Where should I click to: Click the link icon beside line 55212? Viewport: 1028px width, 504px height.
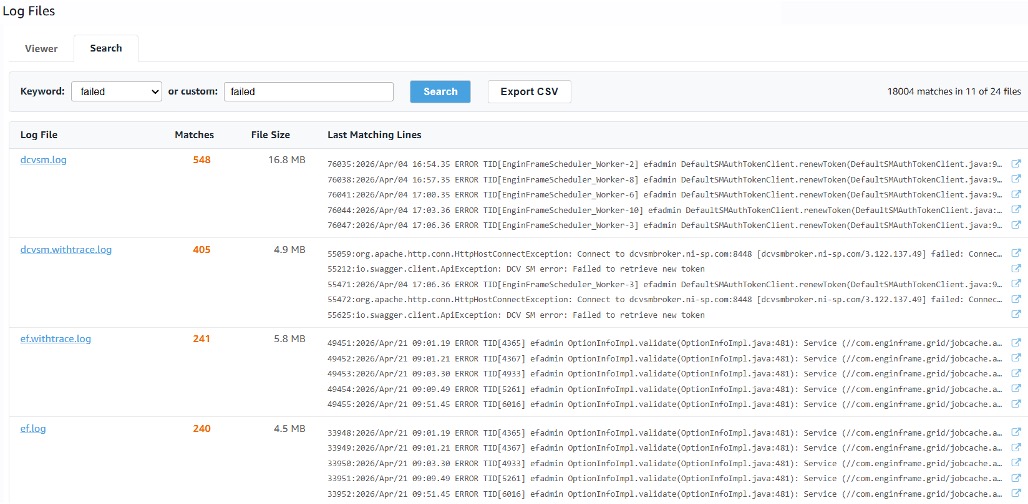(x=1017, y=269)
